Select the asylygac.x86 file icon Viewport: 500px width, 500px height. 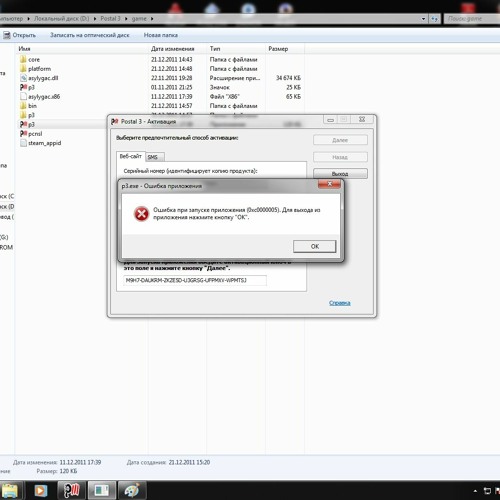[x=23, y=97]
